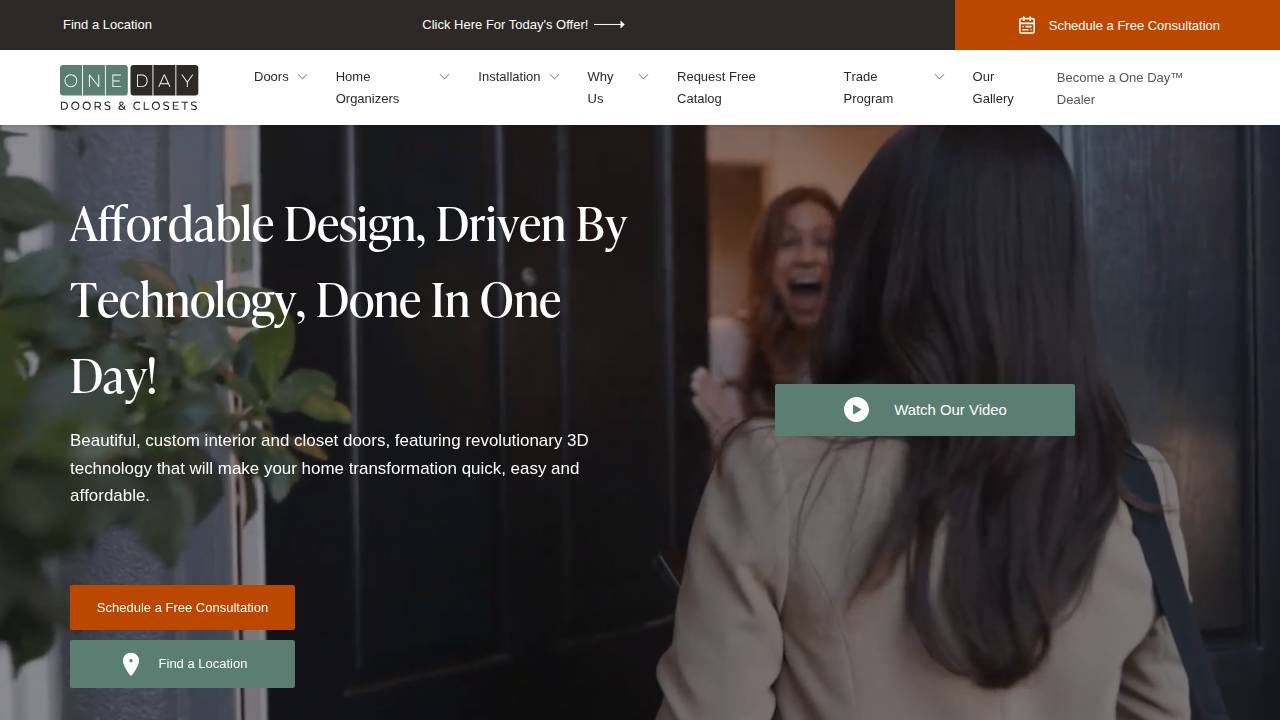Image resolution: width=1280 pixels, height=720 pixels.
Task: Expand the Home Organizers chevron
Action: click(444, 77)
